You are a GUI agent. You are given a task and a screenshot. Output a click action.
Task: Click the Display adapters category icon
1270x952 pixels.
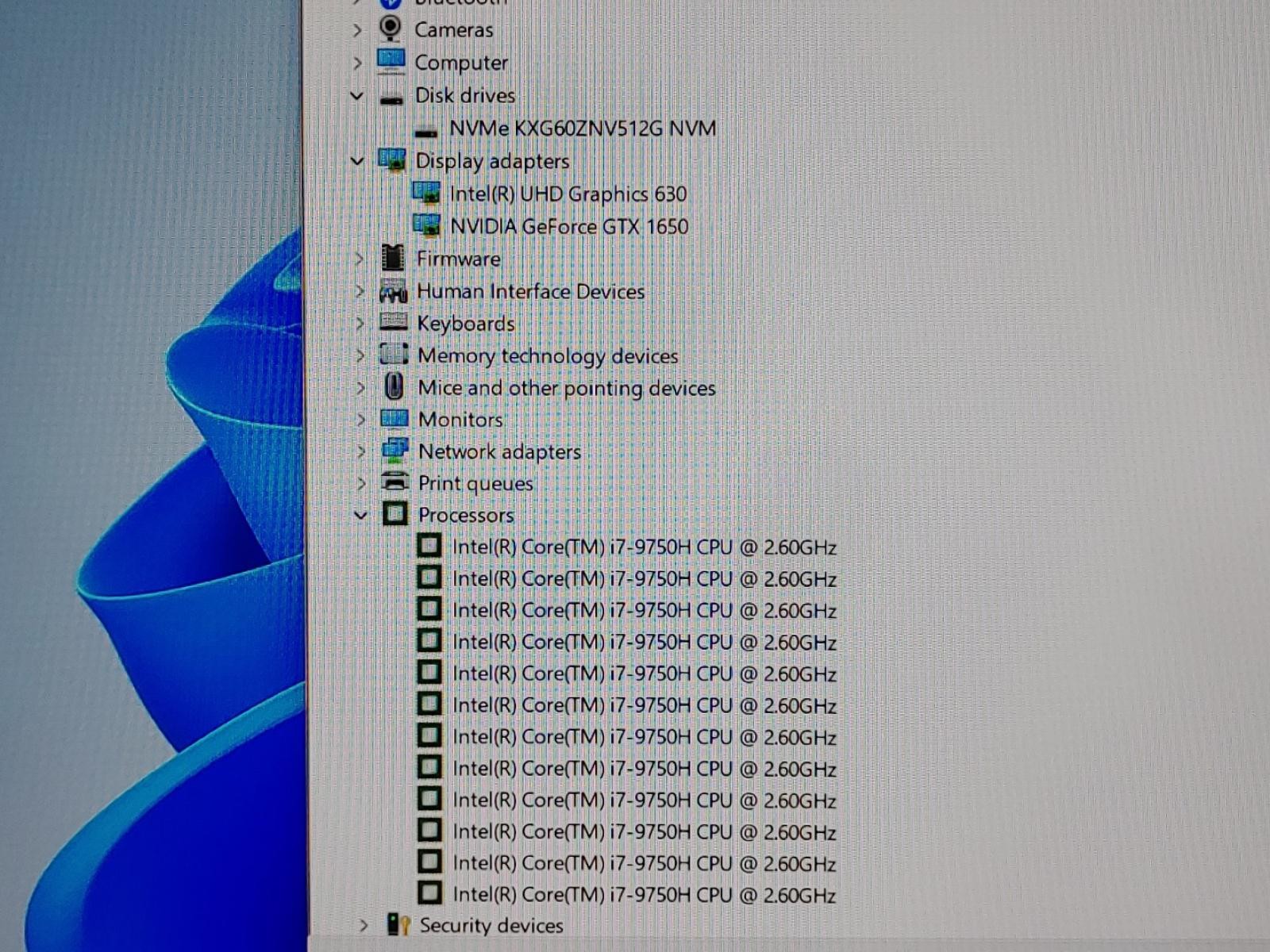click(392, 160)
